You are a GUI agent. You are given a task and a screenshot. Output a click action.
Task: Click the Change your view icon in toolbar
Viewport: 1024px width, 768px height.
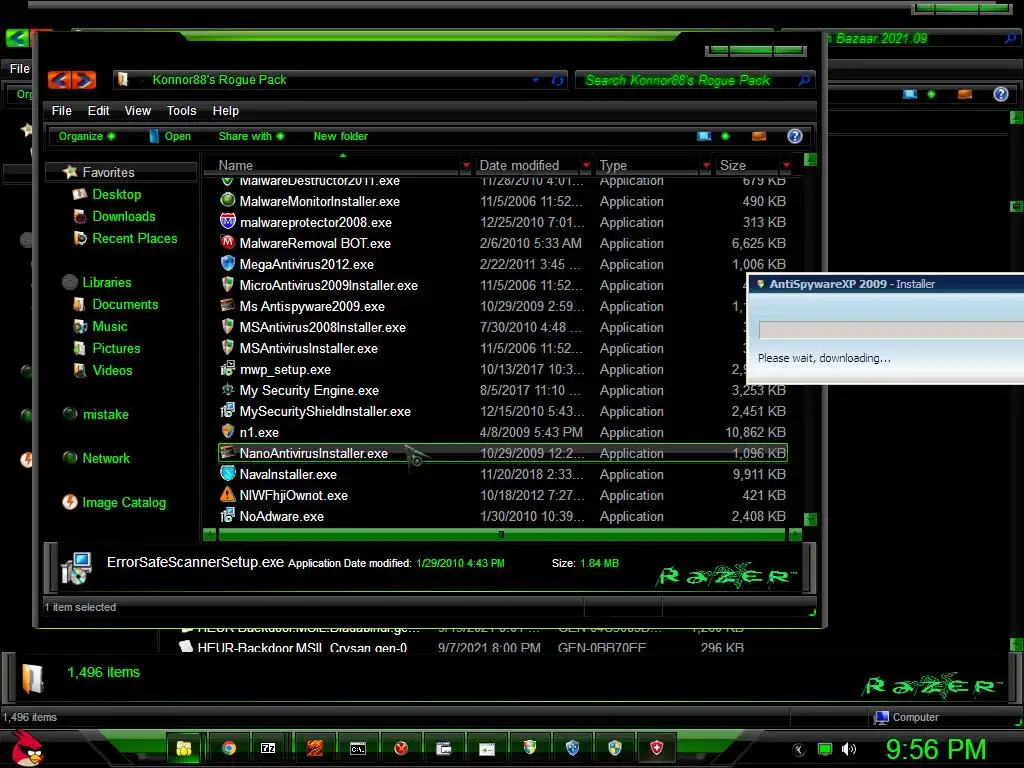(704, 136)
